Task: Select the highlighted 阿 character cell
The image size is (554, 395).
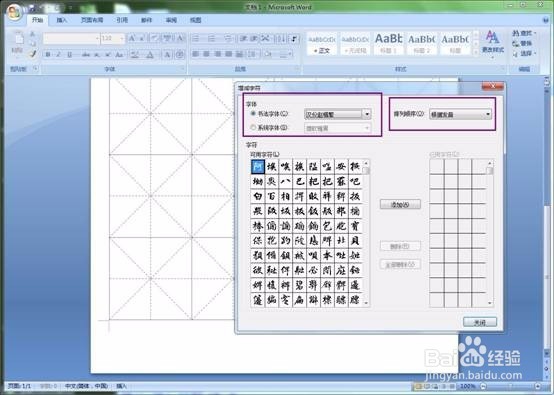Action: (x=258, y=166)
